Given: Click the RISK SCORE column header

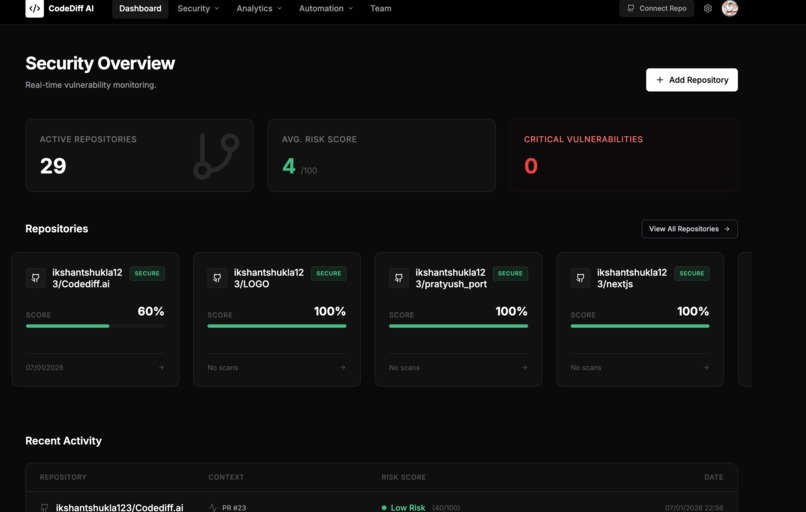Looking at the screenshot, I should (x=404, y=477).
